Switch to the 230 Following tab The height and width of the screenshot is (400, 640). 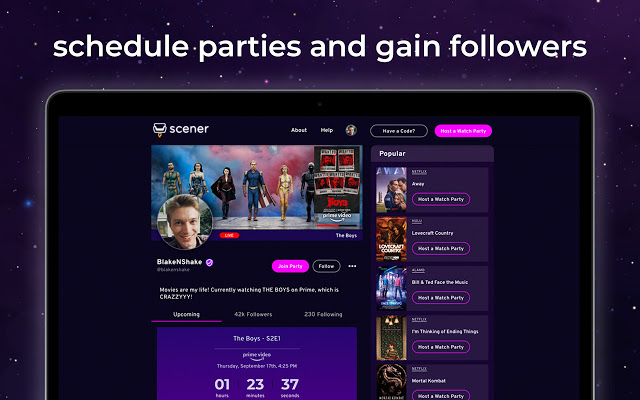tap(323, 314)
